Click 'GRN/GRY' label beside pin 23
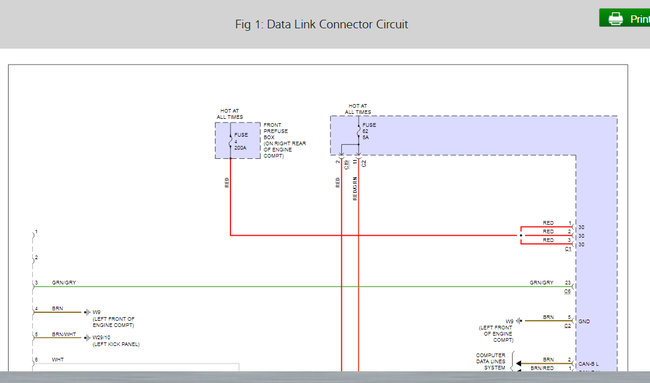 pos(541,283)
